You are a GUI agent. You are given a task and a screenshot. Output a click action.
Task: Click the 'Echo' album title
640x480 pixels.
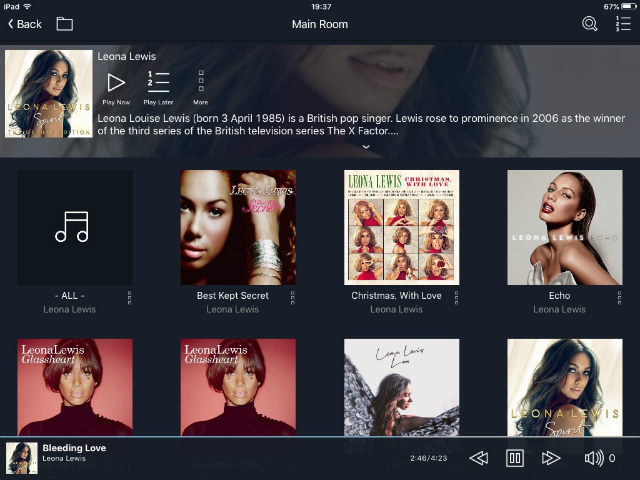(560, 296)
